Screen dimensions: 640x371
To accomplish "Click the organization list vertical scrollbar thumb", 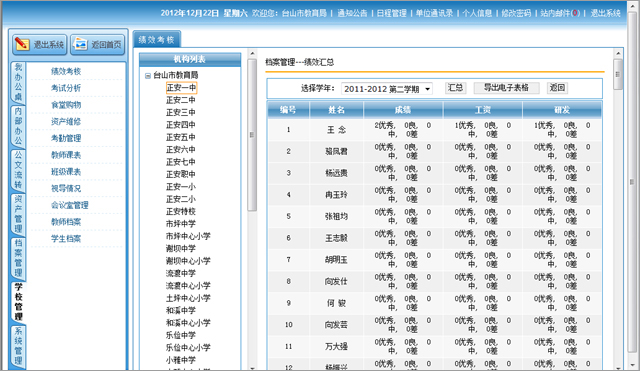I will (252, 135).
